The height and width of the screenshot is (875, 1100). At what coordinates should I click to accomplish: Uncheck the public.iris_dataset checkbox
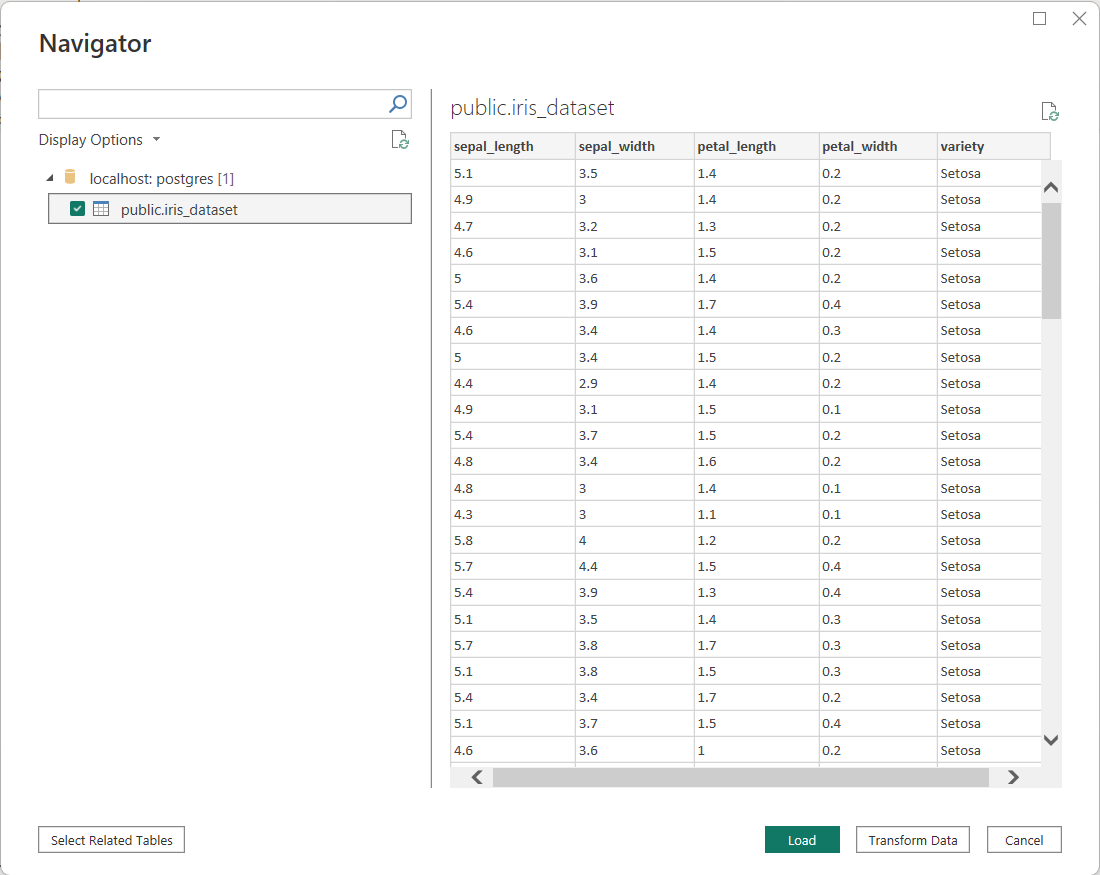point(77,209)
